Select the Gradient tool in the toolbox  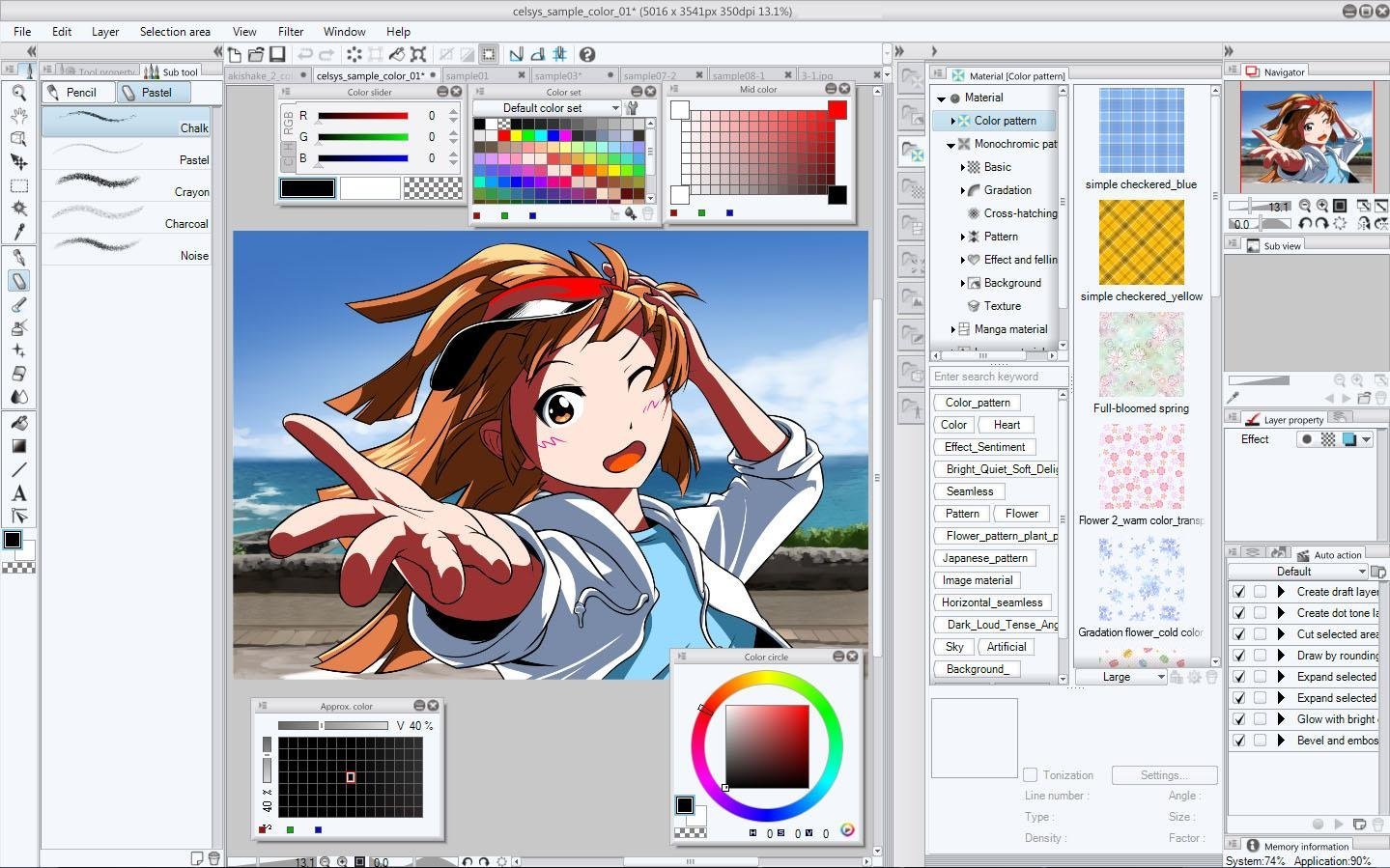point(18,444)
